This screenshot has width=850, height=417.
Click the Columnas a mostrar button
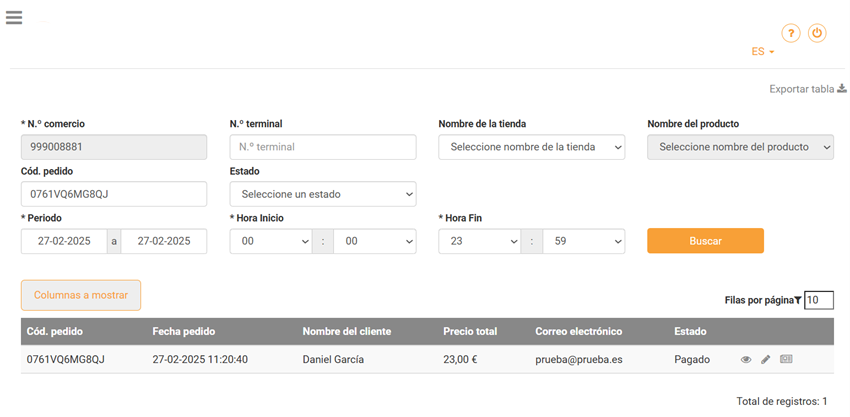click(x=81, y=295)
